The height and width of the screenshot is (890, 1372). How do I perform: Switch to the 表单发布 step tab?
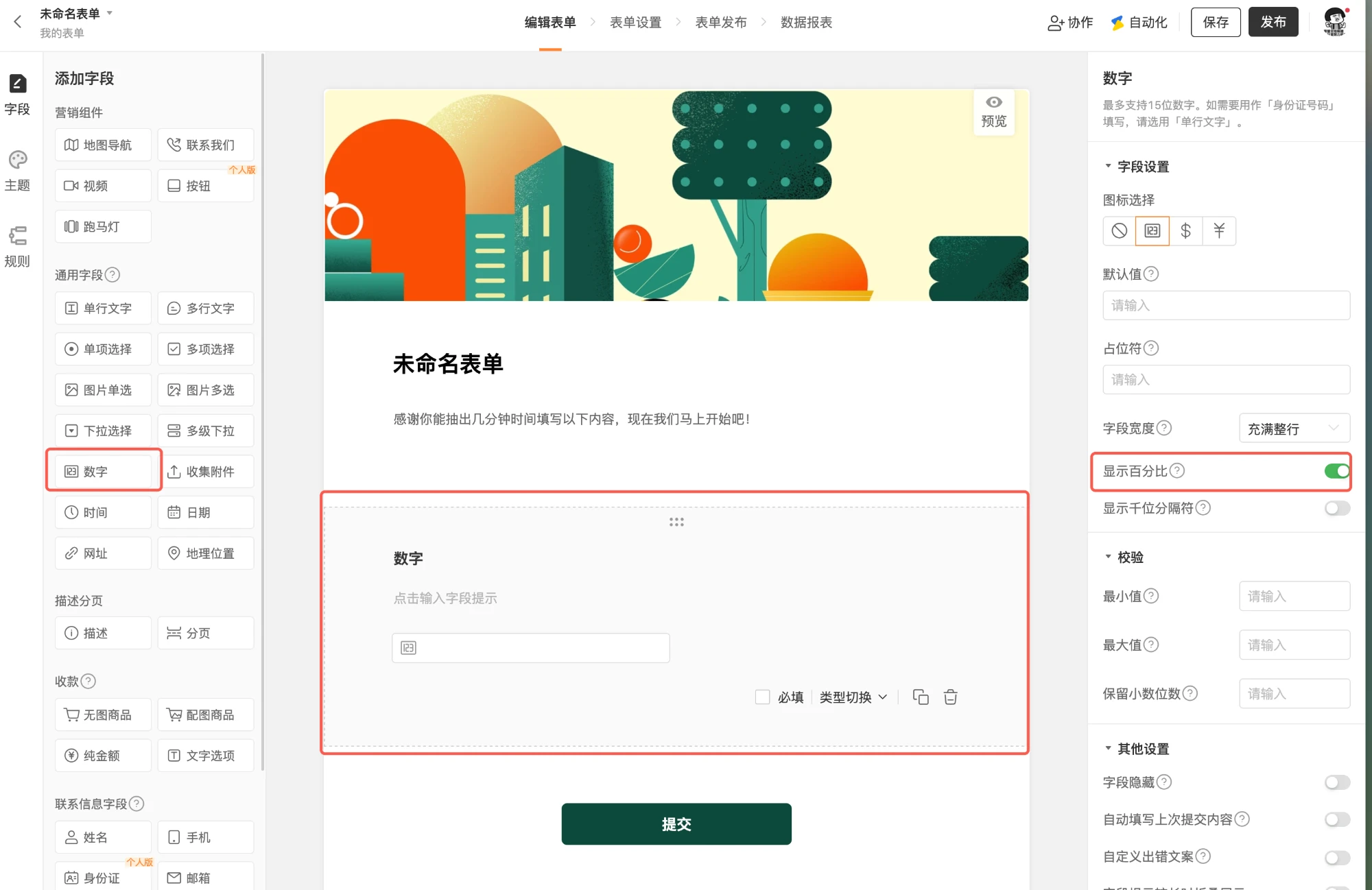coord(720,23)
